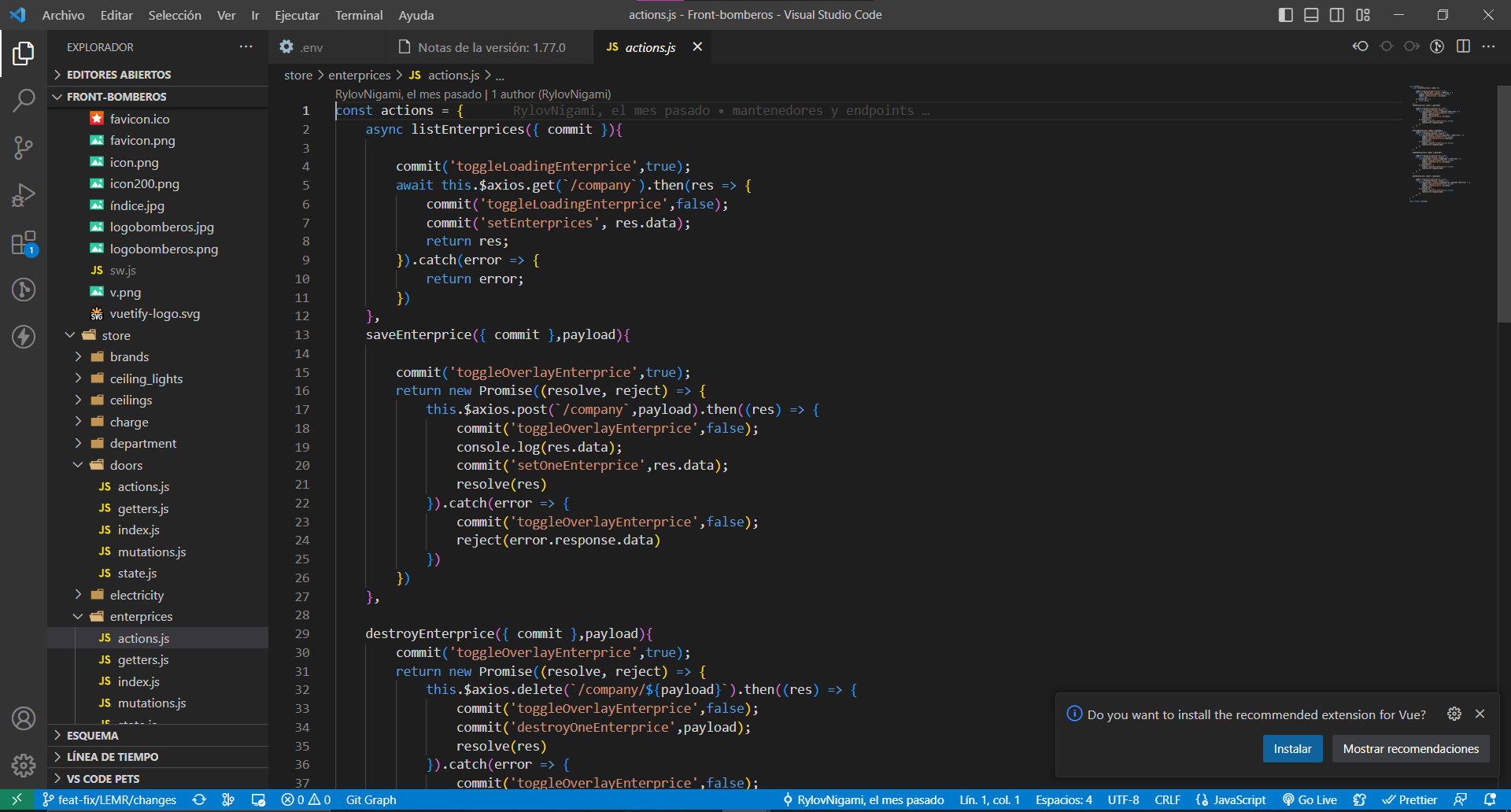This screenshot has width=1511, height=812.
Task: Open notifications bell in status bar
Action: (1490, 799)
